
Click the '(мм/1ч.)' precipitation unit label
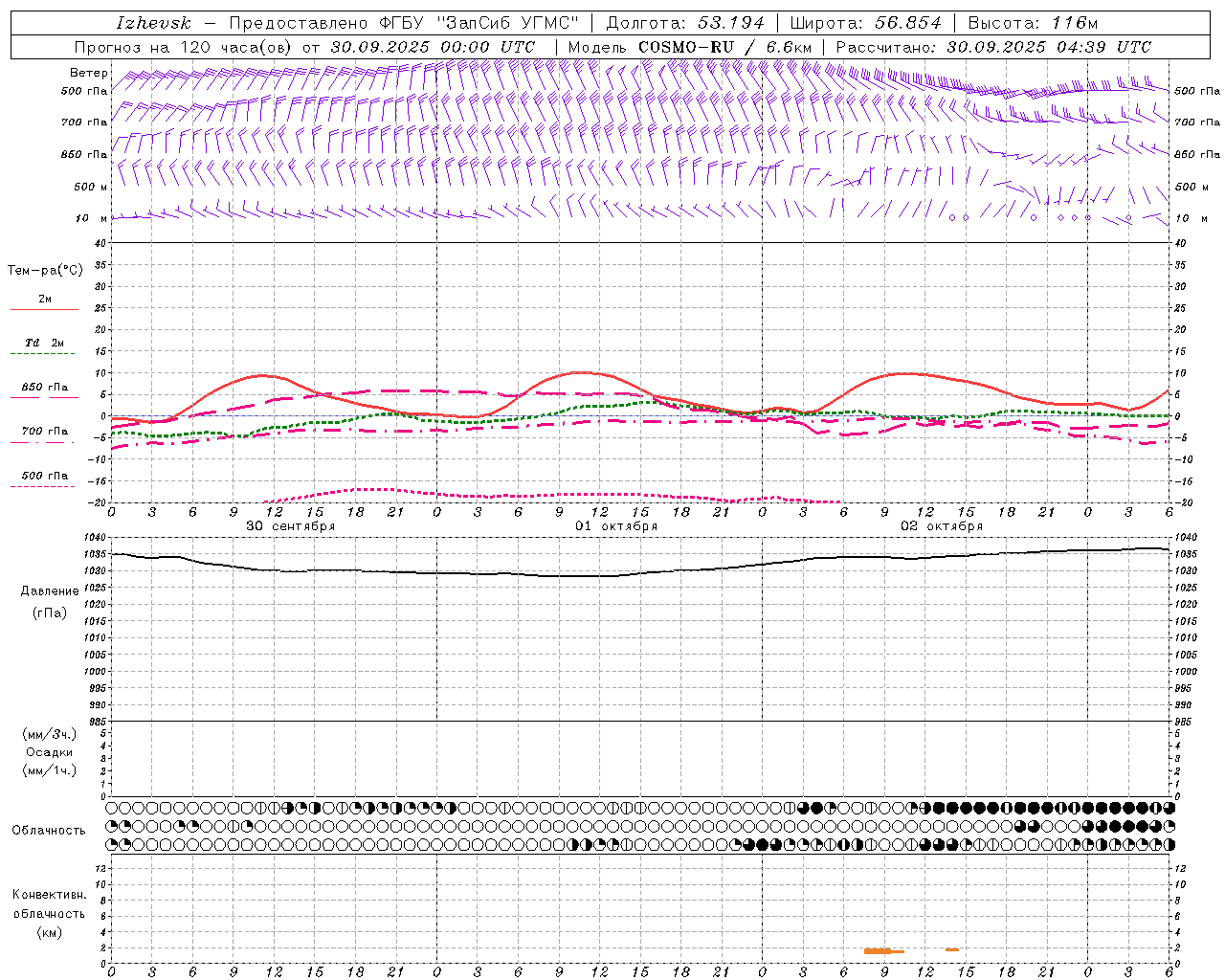pos(49,770)
